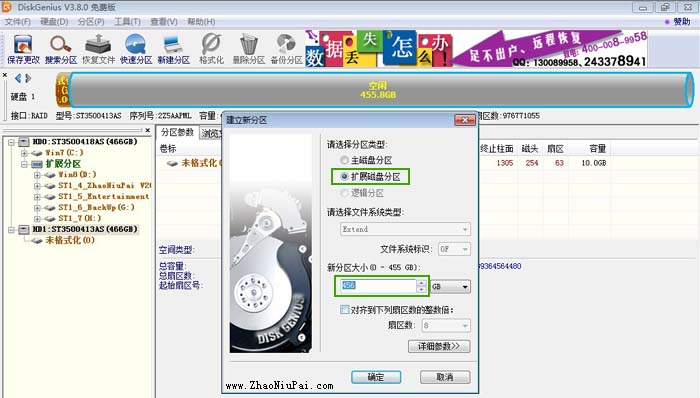Expand the ST1_5_Entertainment tree node
Image resolution: width=700 pixels, height=398 pixels.
(38, 197)
